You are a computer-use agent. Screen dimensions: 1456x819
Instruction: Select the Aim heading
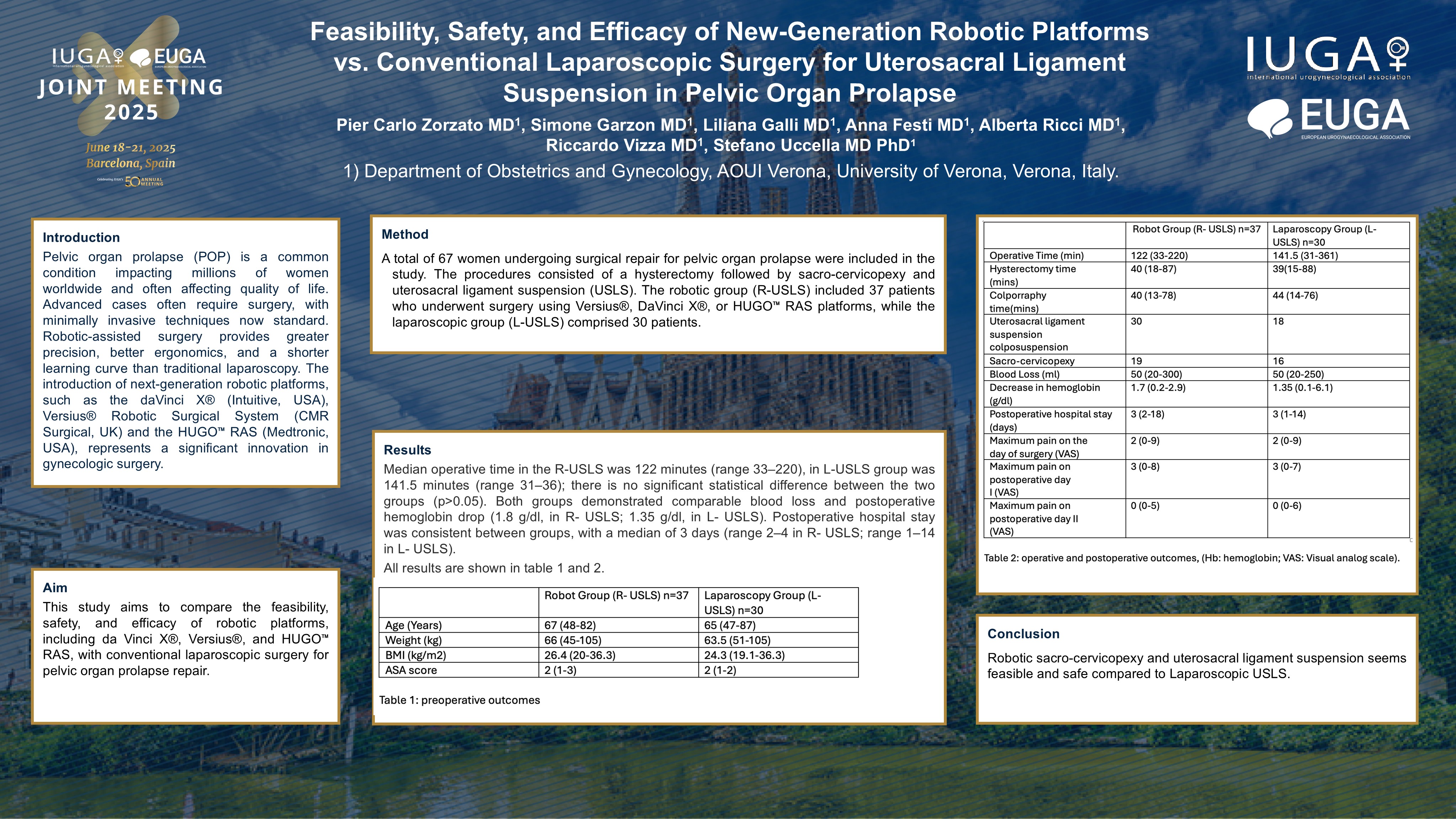click(55, 588)
